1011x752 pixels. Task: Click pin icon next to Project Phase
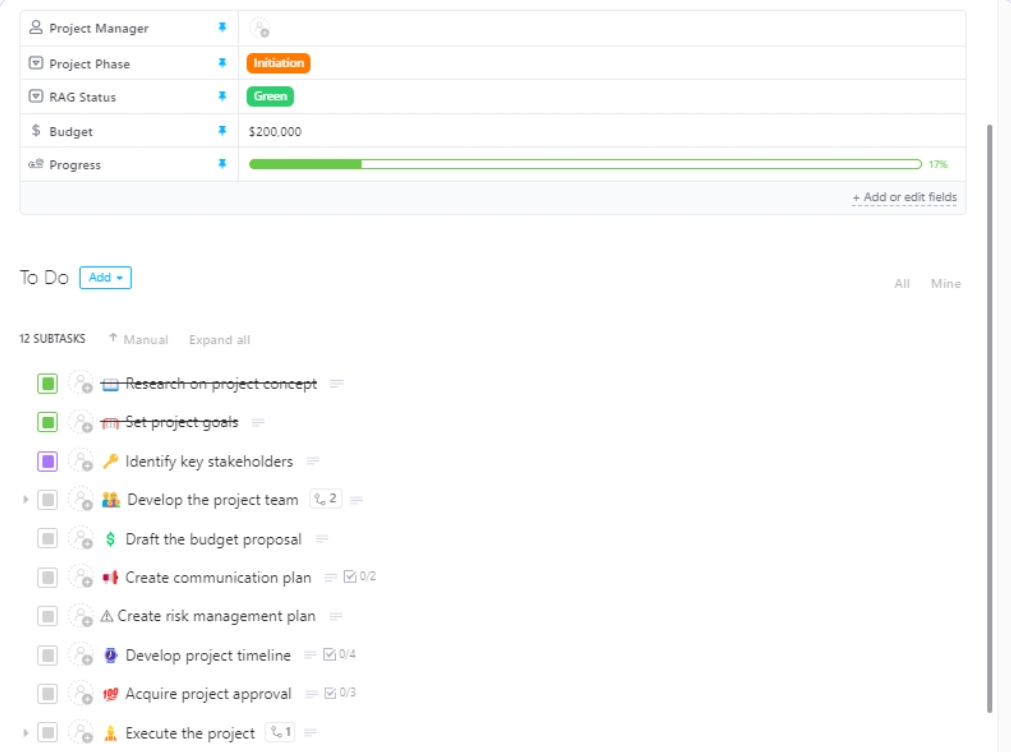click(x=222, y=63)
